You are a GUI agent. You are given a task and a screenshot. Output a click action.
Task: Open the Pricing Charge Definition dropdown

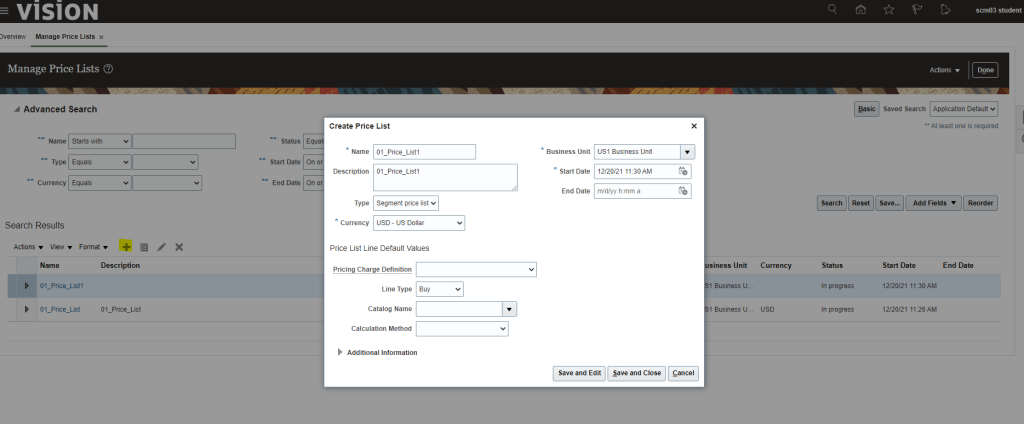(x=476, y=269)
